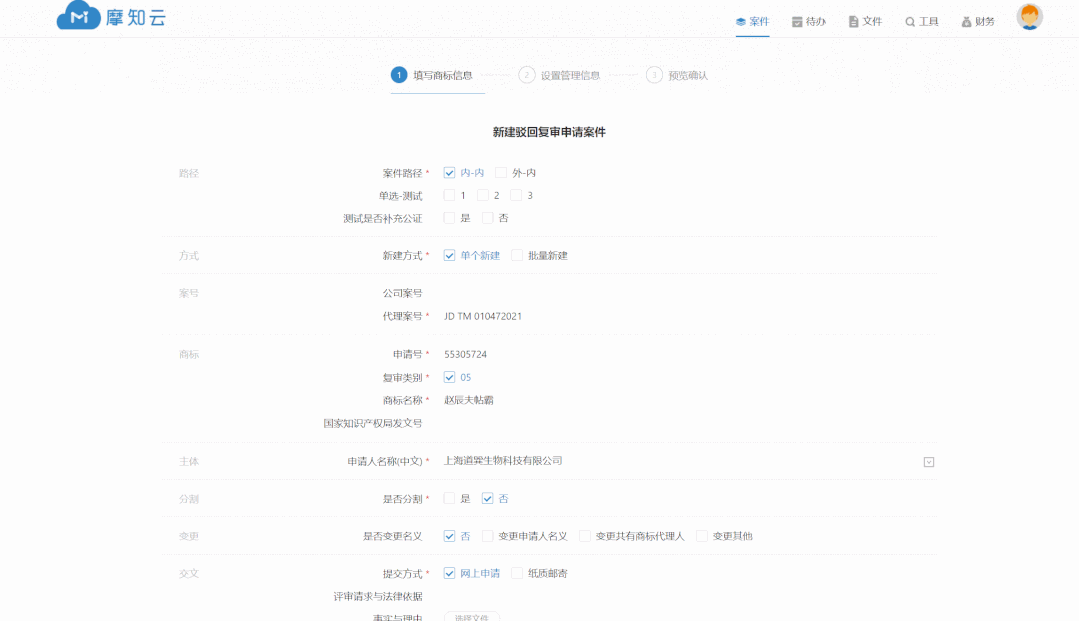Click the step 1 circle 填写商标信息

(398, 75)
